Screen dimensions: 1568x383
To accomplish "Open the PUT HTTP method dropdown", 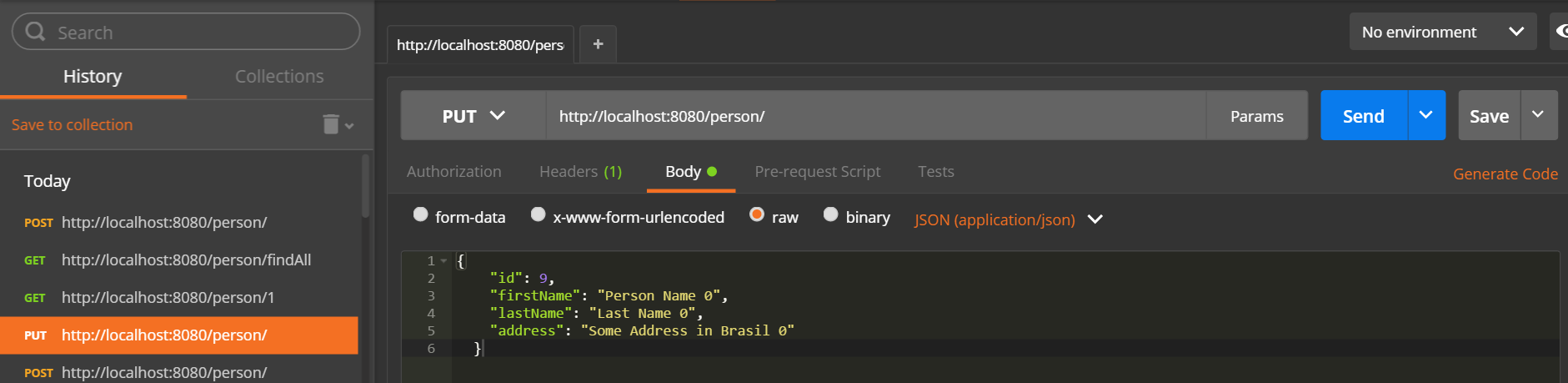I will point(473,116).
